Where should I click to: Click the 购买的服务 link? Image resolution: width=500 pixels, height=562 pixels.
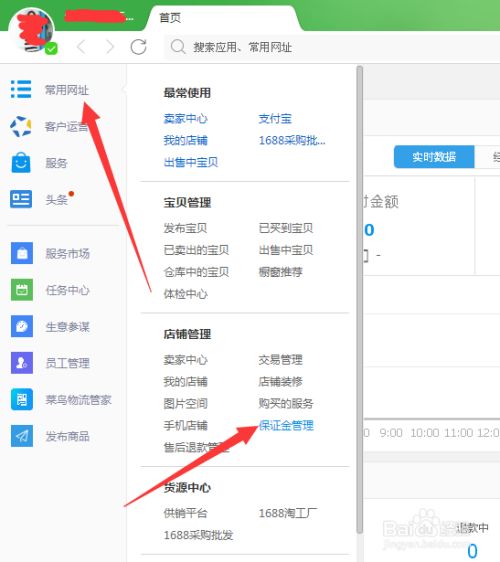click(x=286, y=404)
